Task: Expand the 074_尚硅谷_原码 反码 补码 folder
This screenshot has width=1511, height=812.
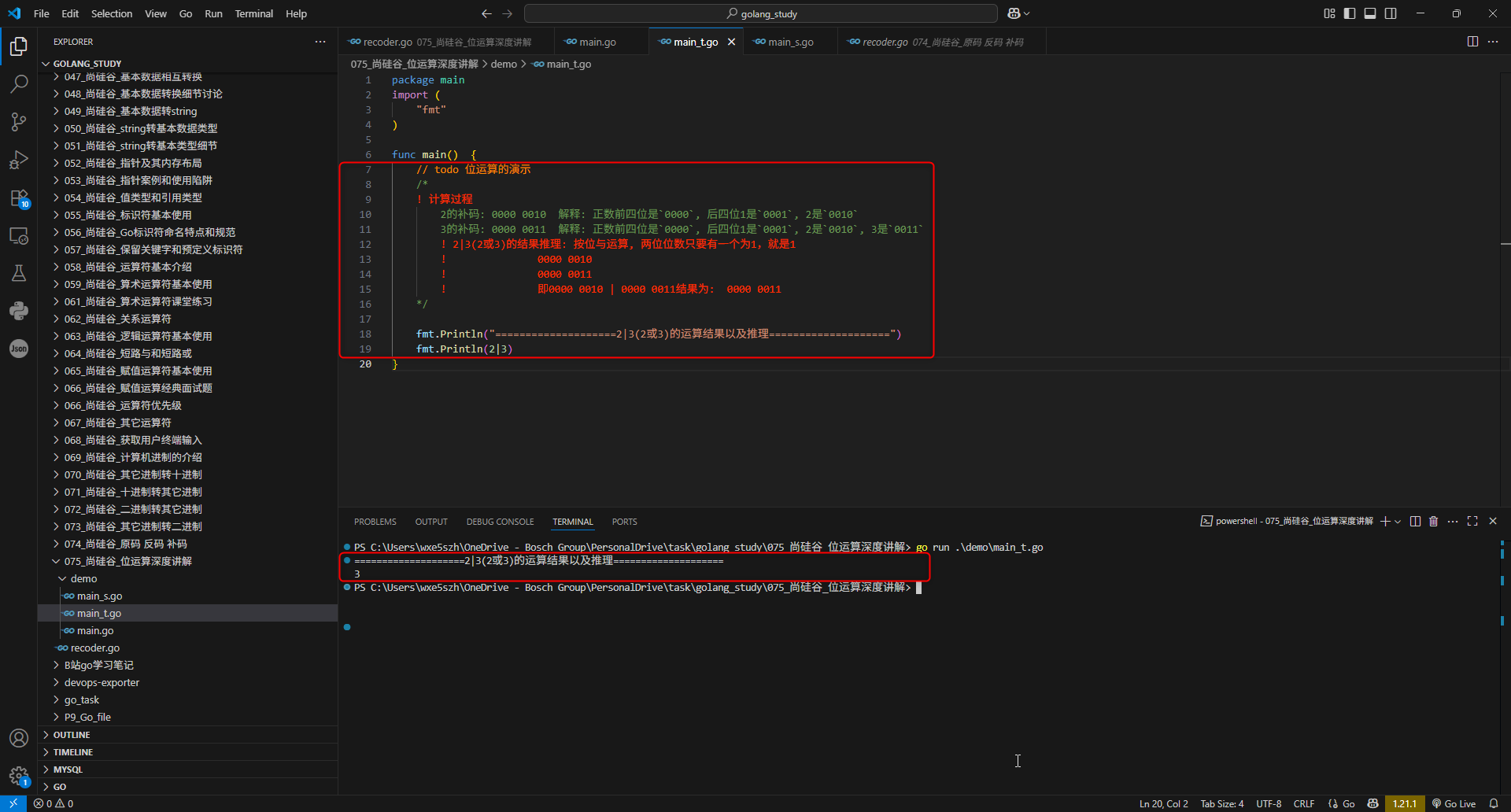Action: 188,544
